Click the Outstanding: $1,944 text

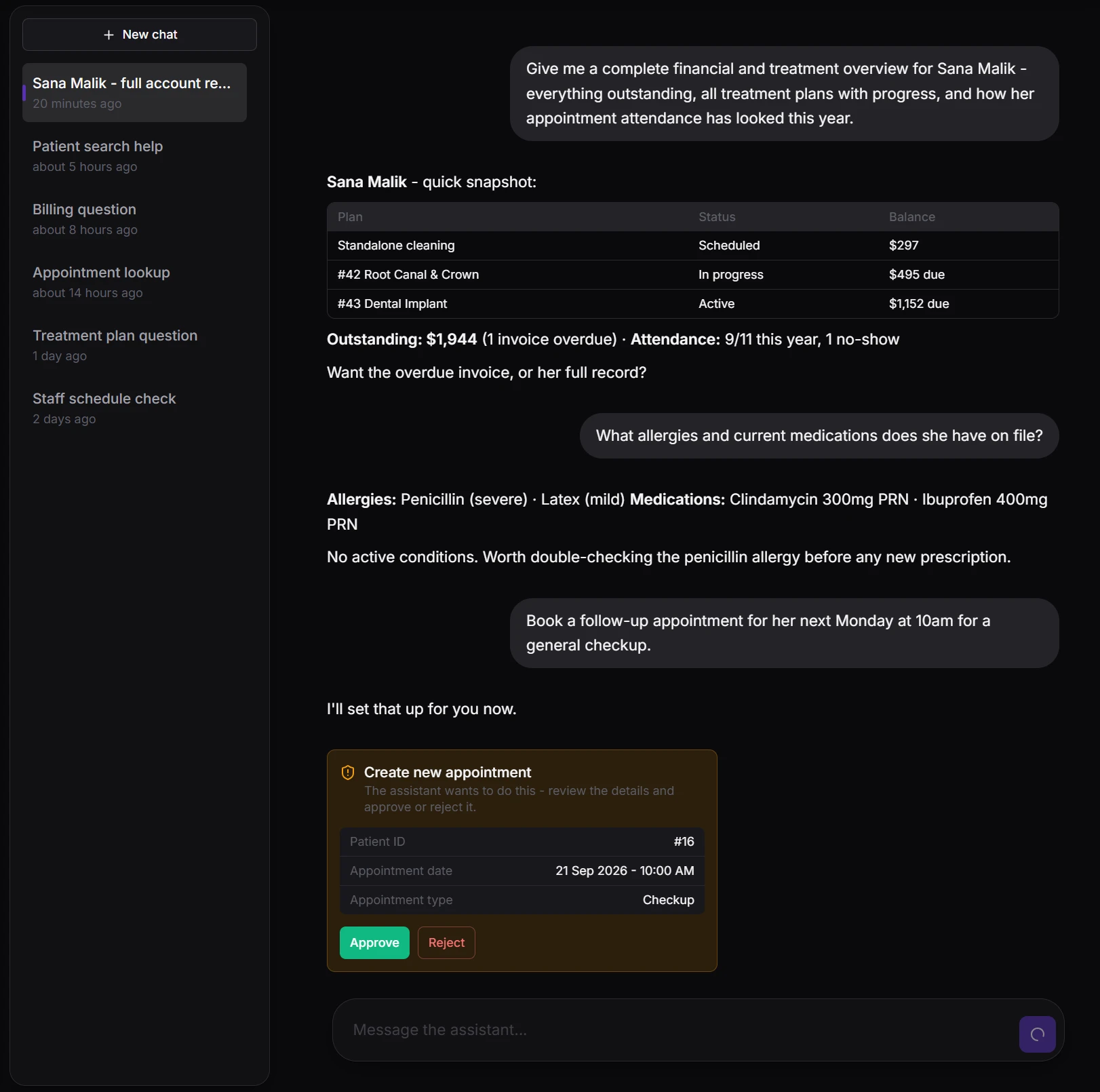(x=401, y=339)
